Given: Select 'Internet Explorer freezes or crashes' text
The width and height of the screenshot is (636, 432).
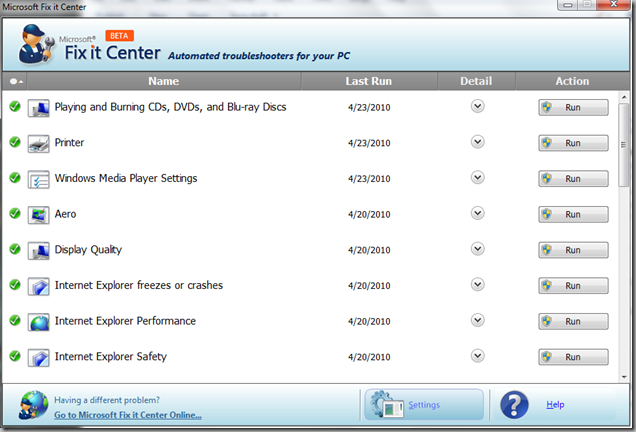Looking at the screenshot, I should coord(139,286).
